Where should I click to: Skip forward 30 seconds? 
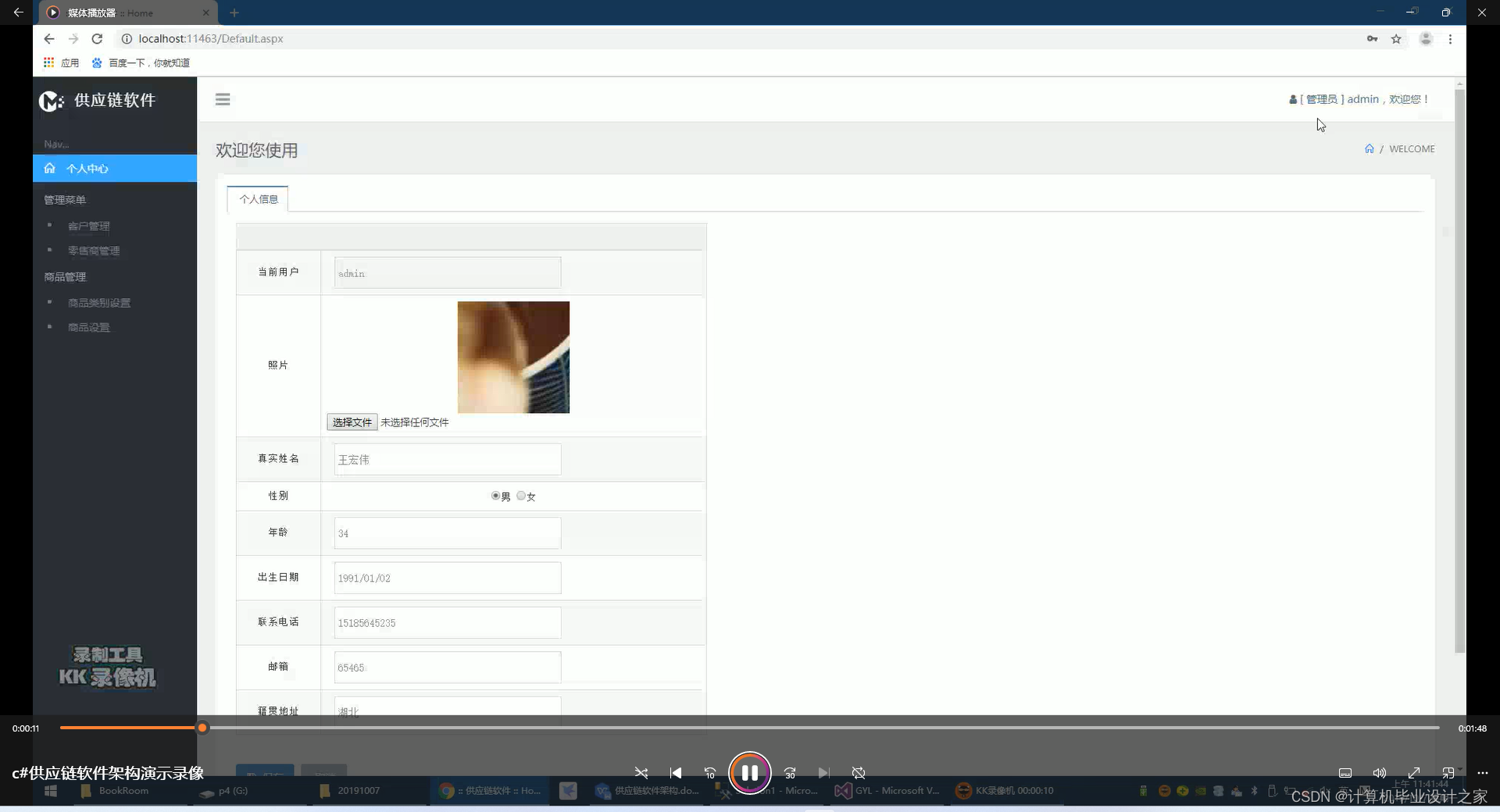(790, 773)
